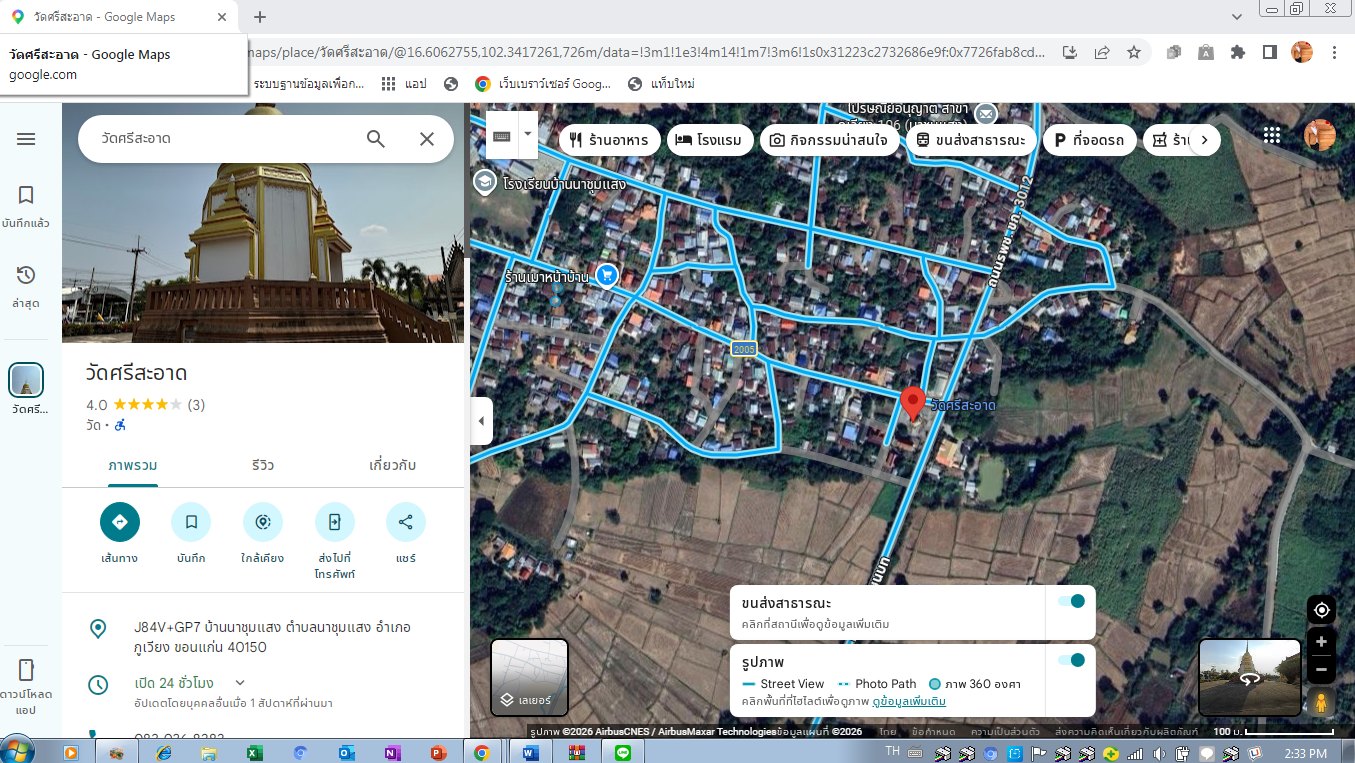Click the Save (บันทึก) bookmark icon

click(191, 522)
